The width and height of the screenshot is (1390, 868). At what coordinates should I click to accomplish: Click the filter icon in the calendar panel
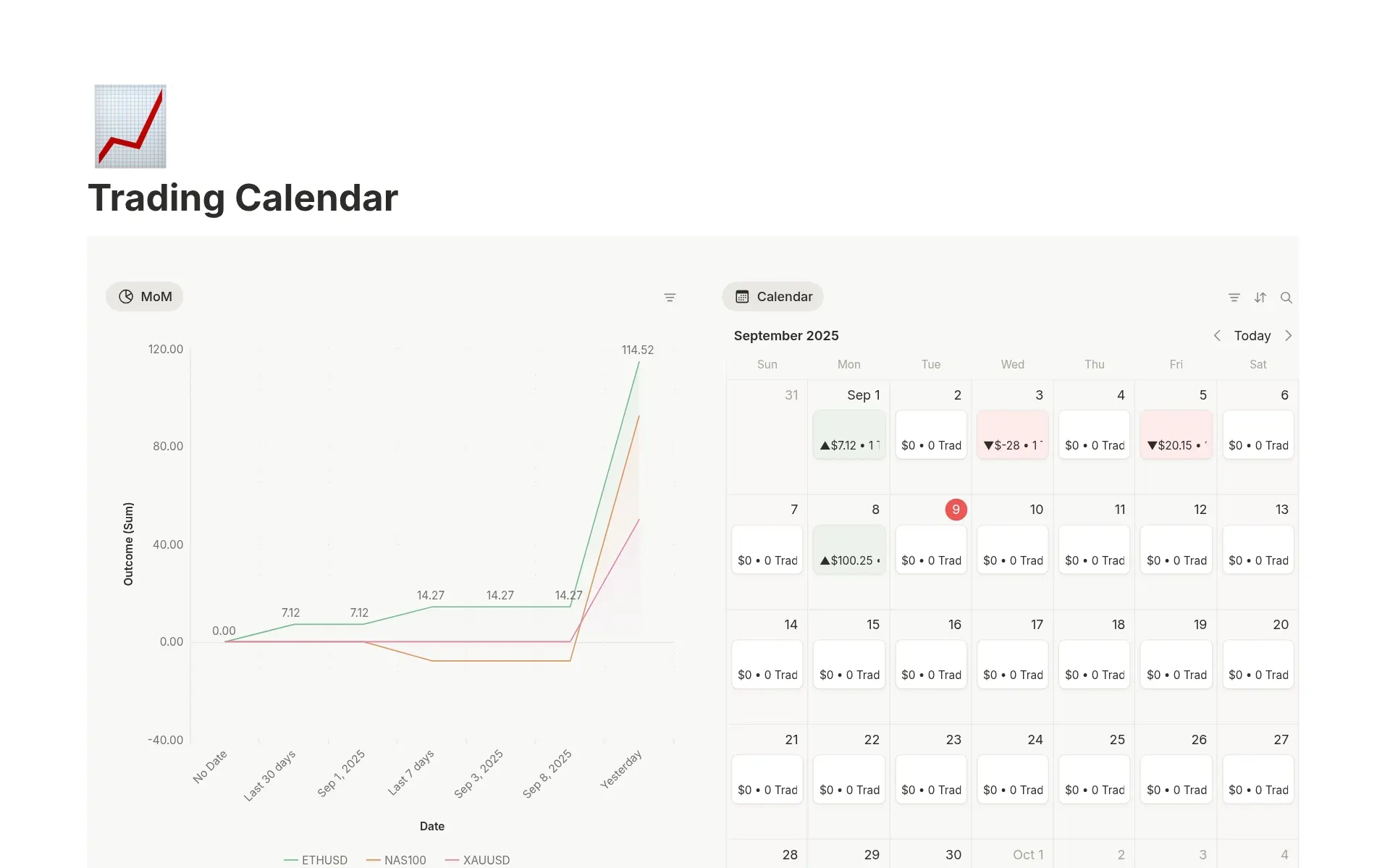pos(1234,297)
